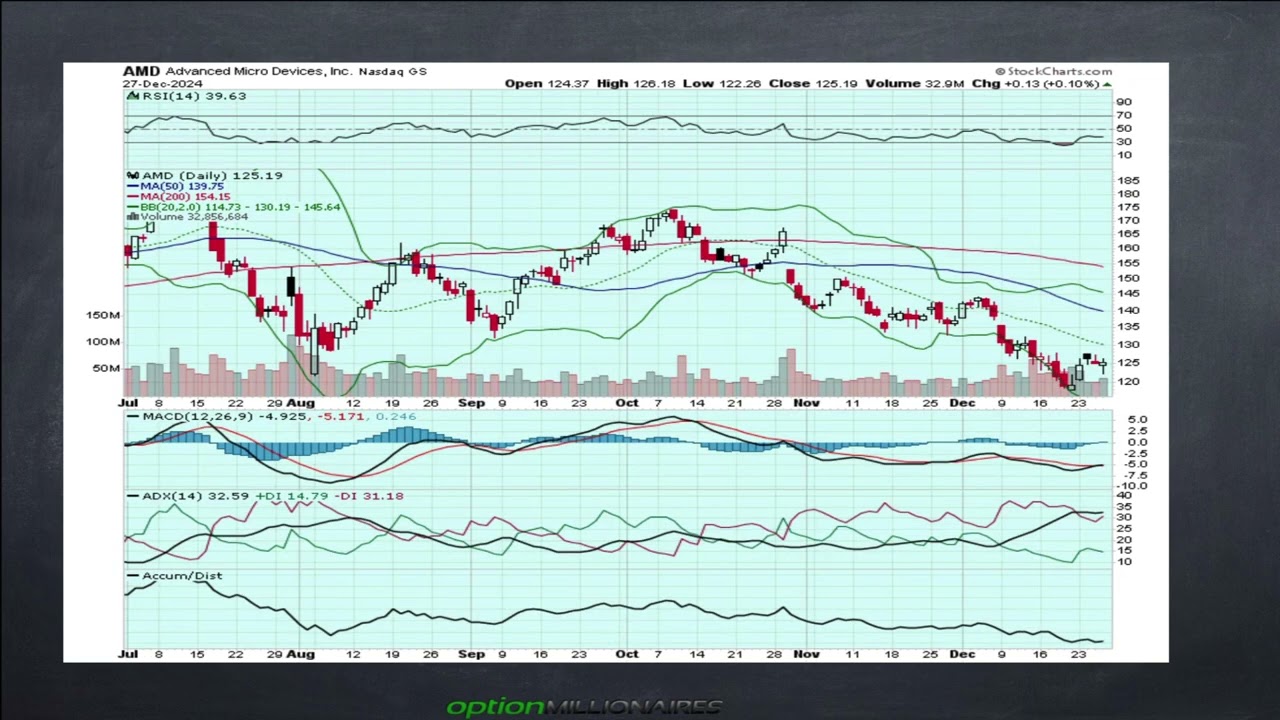Click the 'MA(50) 139.75' legend text
Screen dimensions: 1280x720
(x=182, y=186)
